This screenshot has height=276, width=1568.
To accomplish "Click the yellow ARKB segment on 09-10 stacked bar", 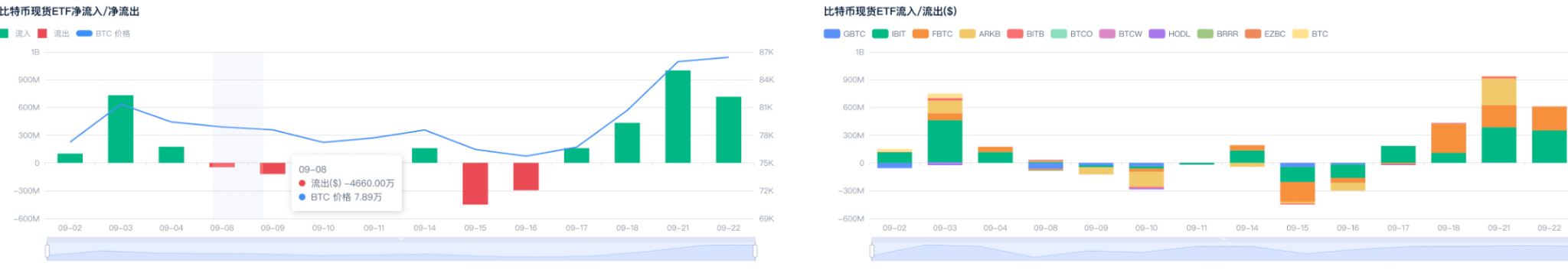I will (1146, 179).
